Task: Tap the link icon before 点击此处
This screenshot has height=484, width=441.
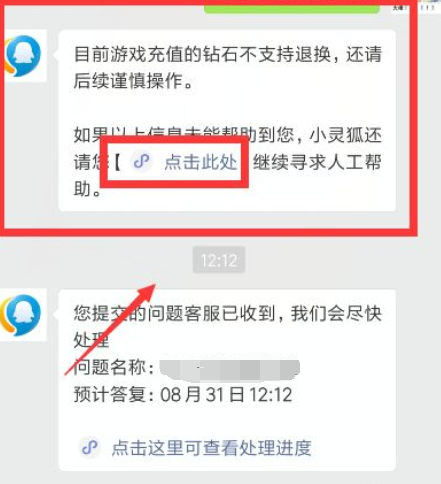Action: 142,162
